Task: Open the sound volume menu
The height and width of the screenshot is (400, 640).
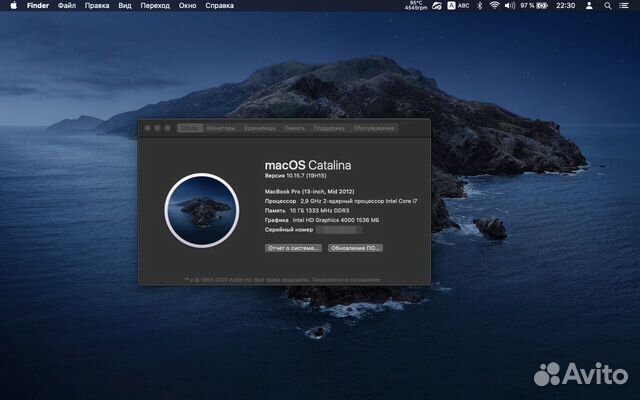Action: pos(509,6)
